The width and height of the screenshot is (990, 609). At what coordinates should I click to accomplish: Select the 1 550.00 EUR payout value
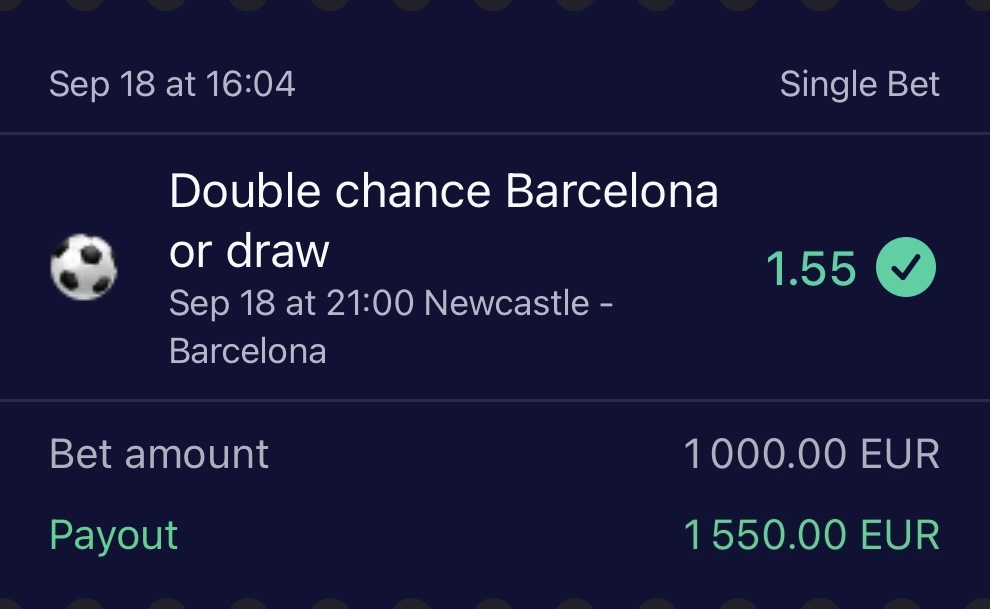(x=811, y=535)
